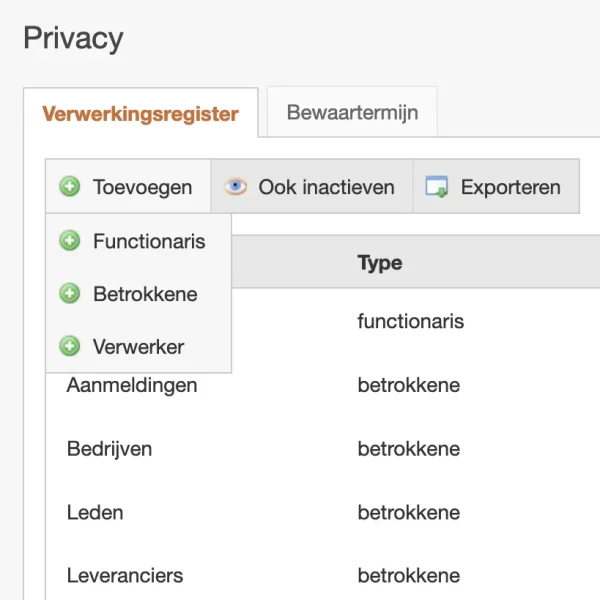The image size is (600, 600).
Task: Choose Functionaris from the Toevoegen menu
Action: coord(149,241)
